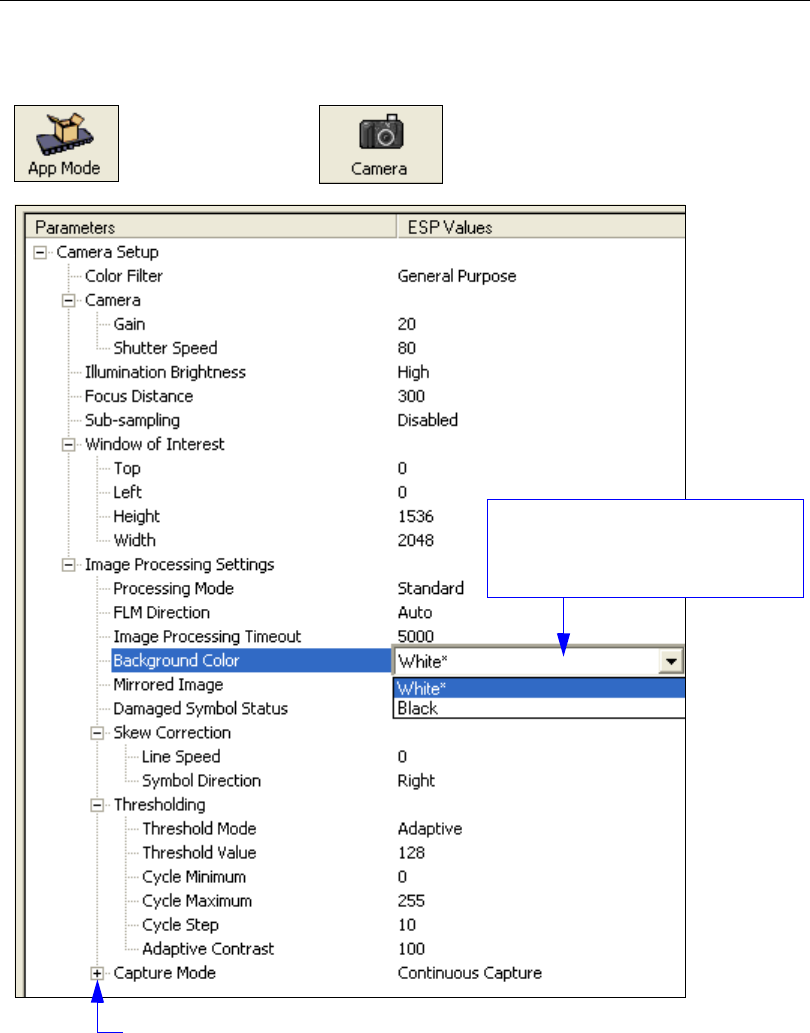Choose Black in the dropdown list
Image resolution: width=810 pixels, height=1033 pixels.
click(539, 708)
